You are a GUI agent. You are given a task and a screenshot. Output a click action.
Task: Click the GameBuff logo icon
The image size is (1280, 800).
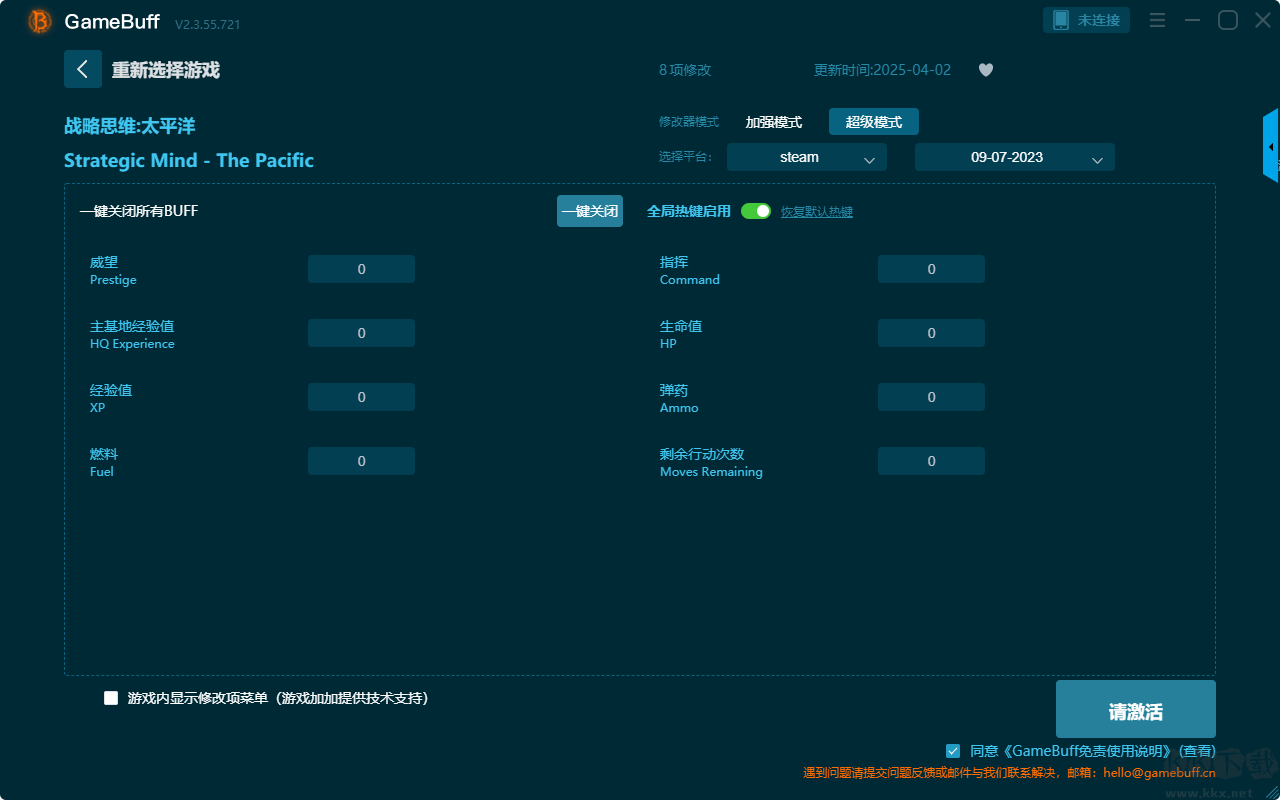(40, 21)
